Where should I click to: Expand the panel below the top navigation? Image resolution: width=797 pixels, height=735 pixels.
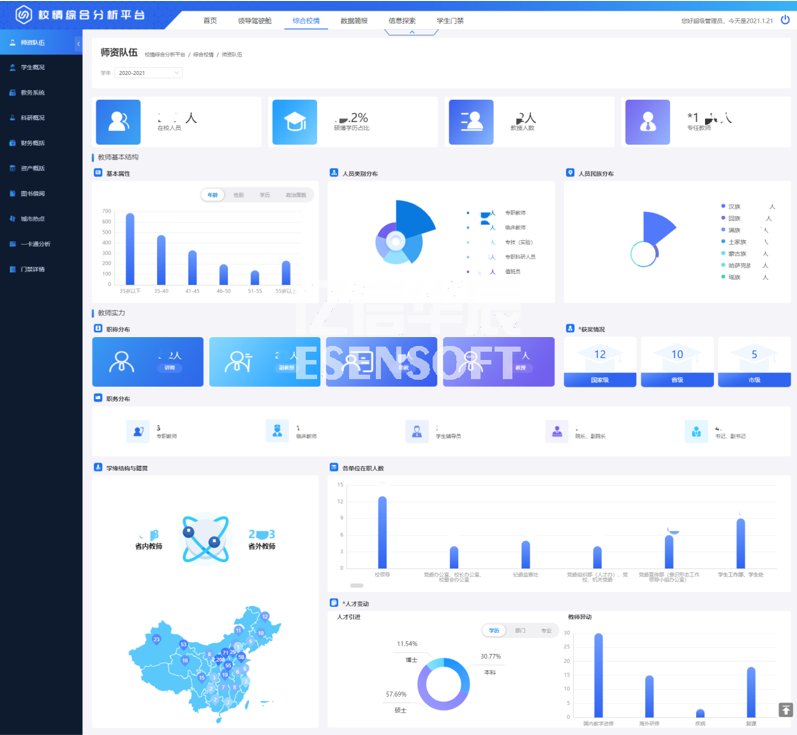point(411,32)
